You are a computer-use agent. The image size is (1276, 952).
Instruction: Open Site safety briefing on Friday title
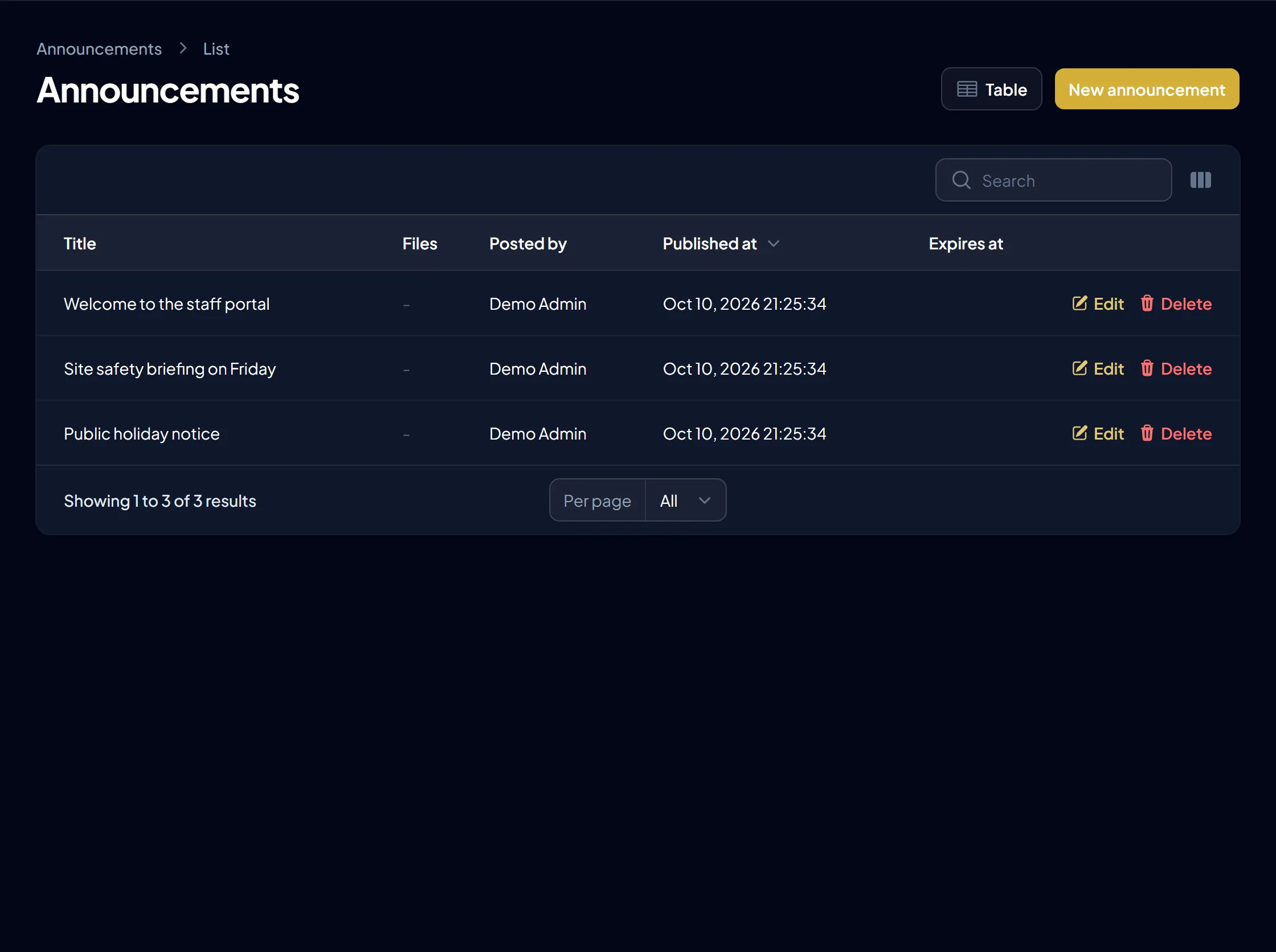tap(170, 369)
